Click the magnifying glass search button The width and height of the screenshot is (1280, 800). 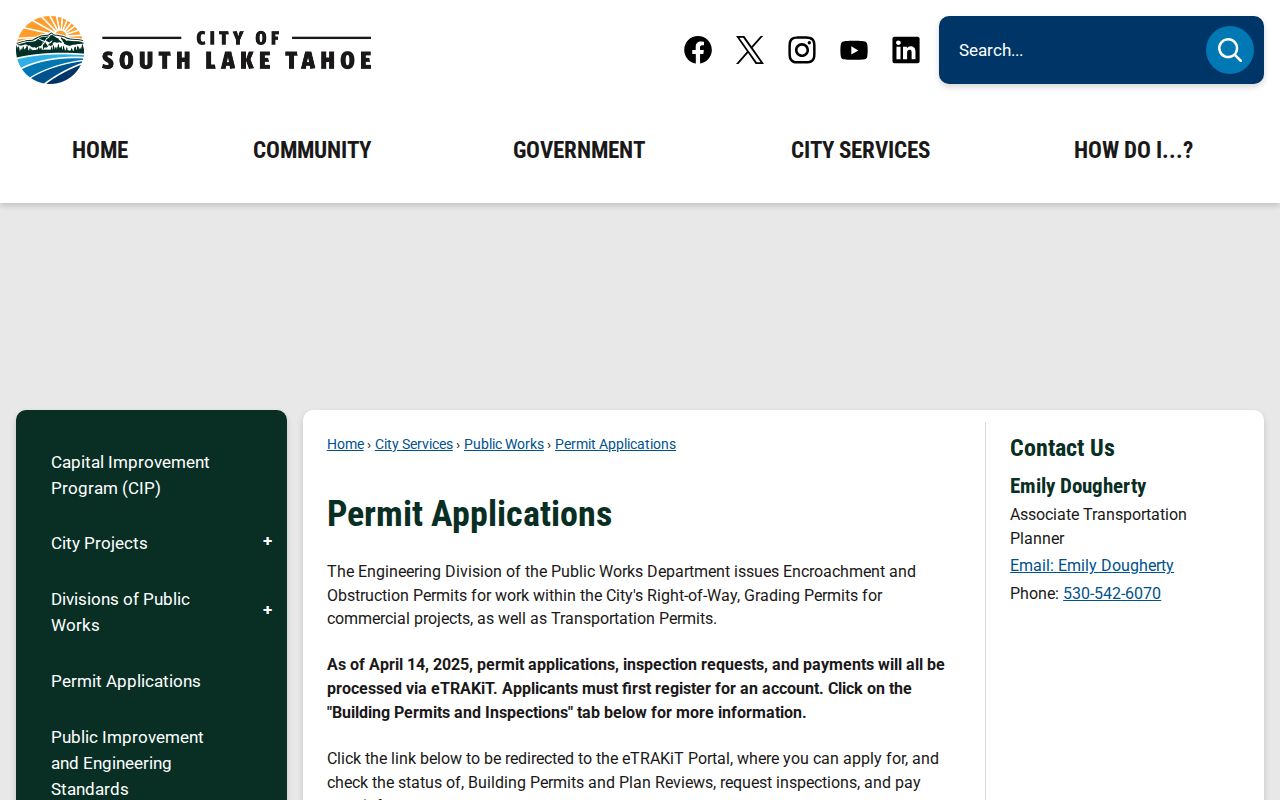[x=1229, y=50]
